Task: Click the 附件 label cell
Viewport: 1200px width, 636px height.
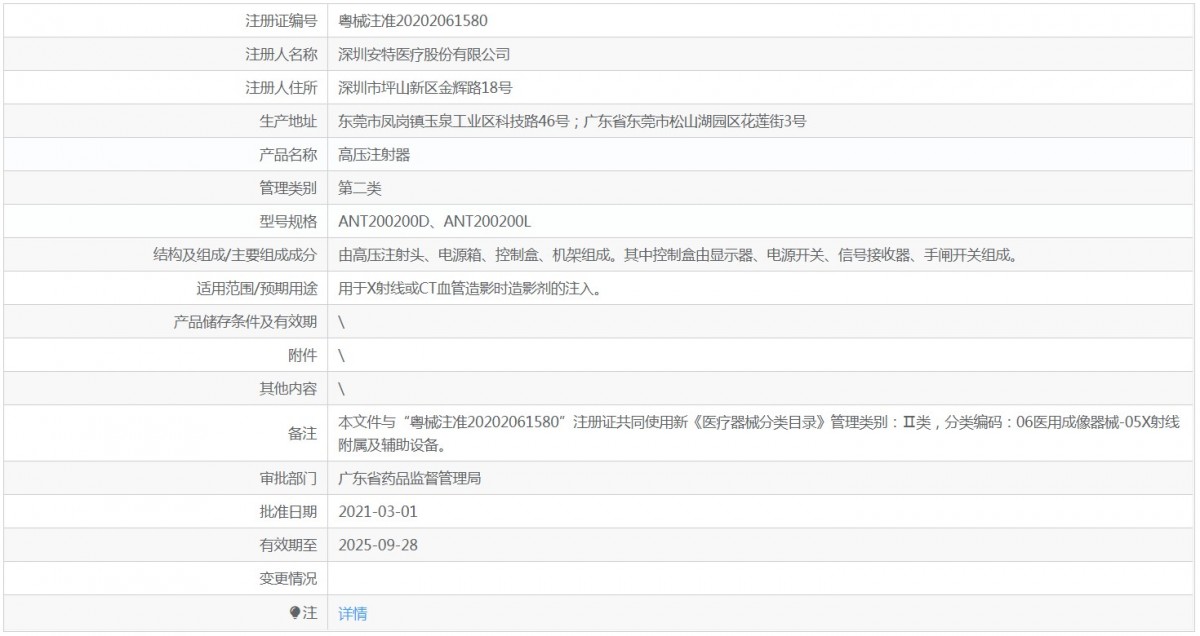Action: (164, 355)
